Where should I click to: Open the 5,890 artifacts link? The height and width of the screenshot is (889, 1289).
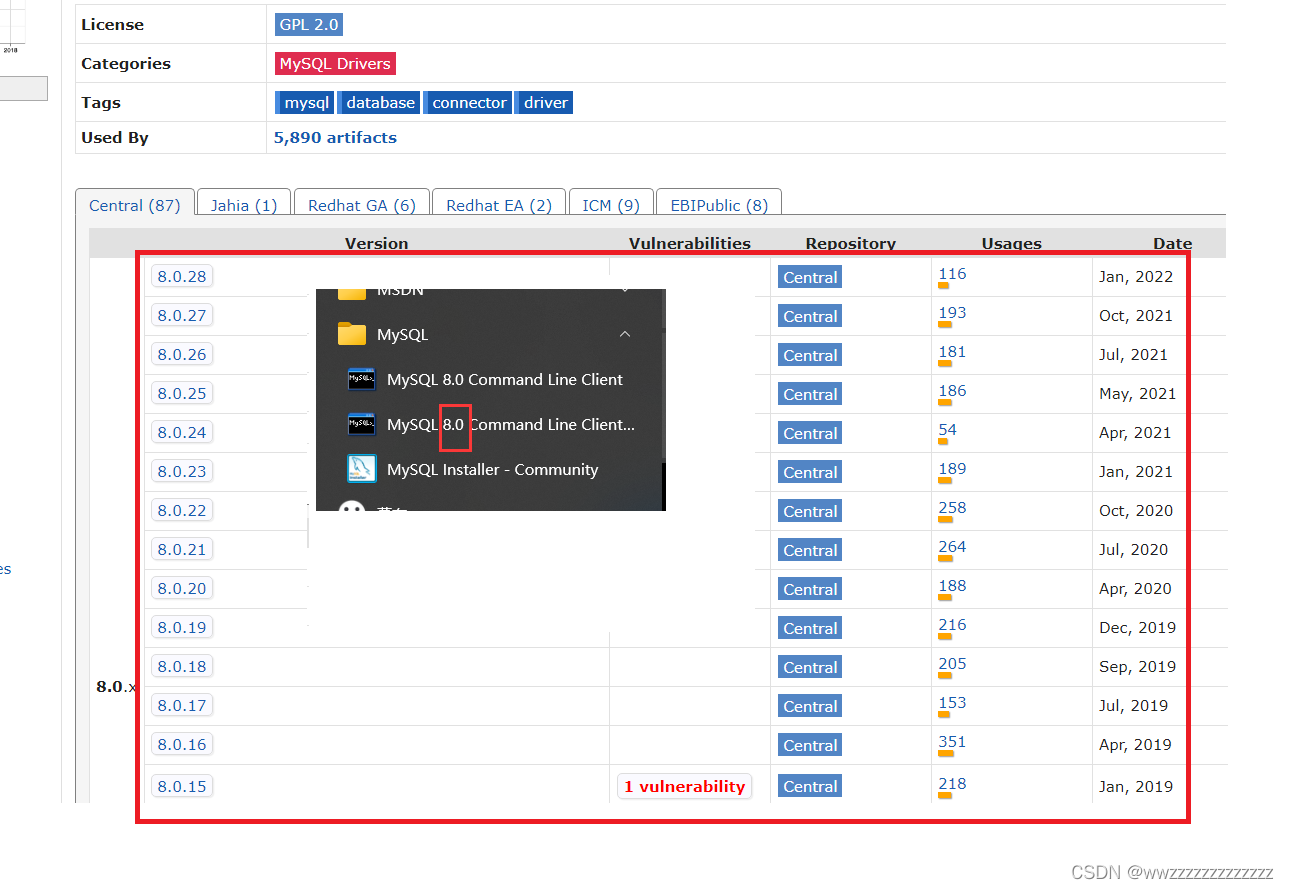click(335, 138)
